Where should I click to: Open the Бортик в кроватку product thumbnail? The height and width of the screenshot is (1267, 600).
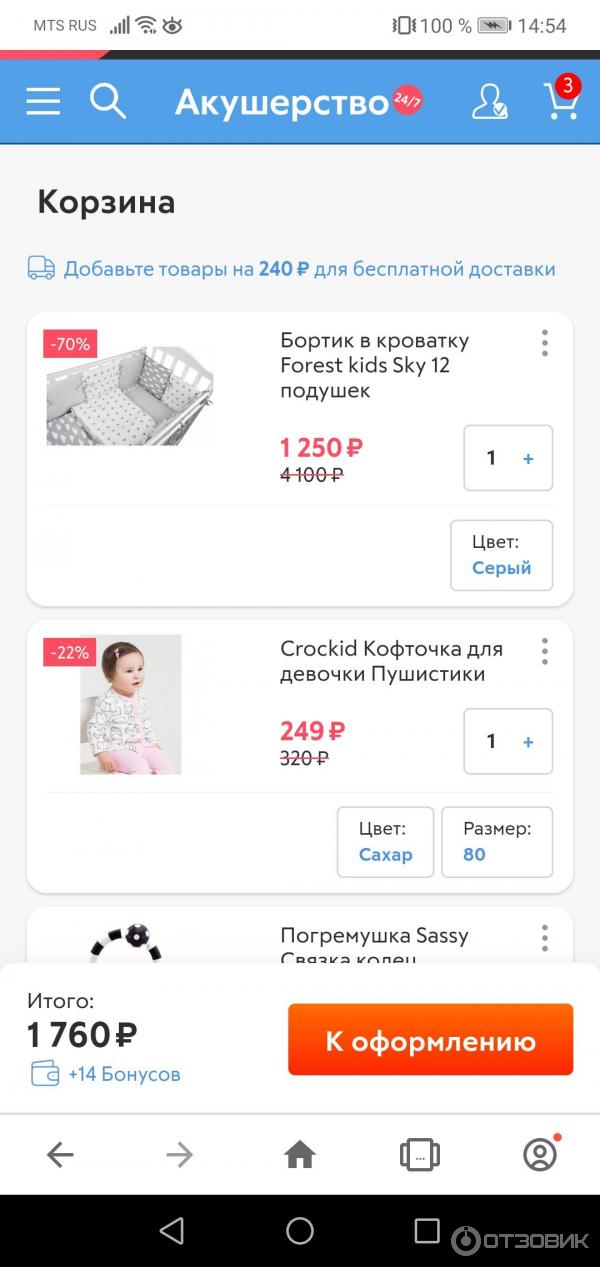(x=130, y=395)
